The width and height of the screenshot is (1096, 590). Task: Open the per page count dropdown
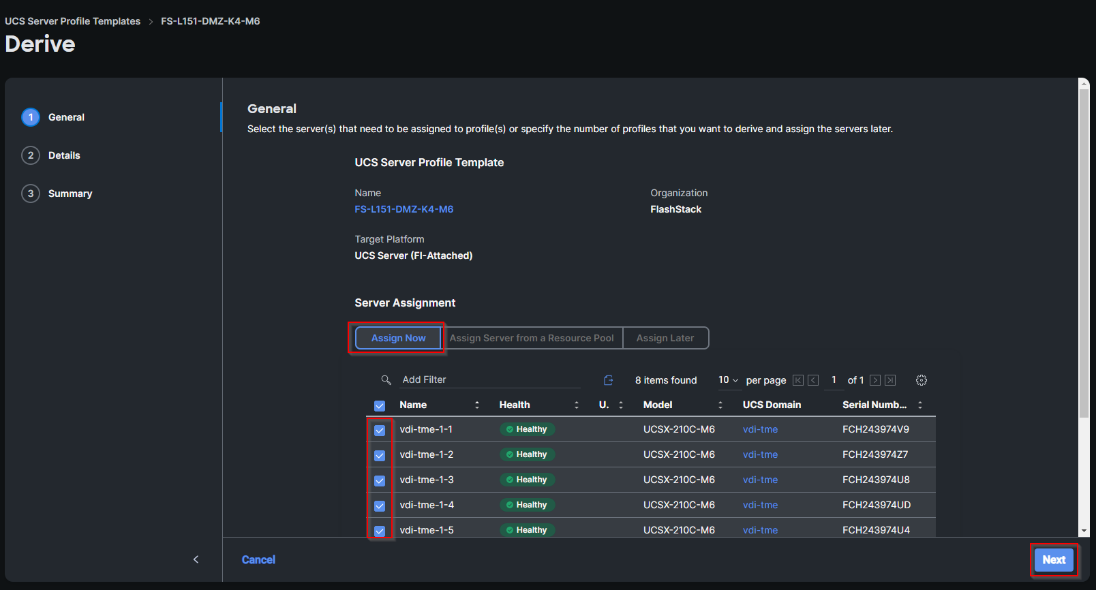(729, 380)
